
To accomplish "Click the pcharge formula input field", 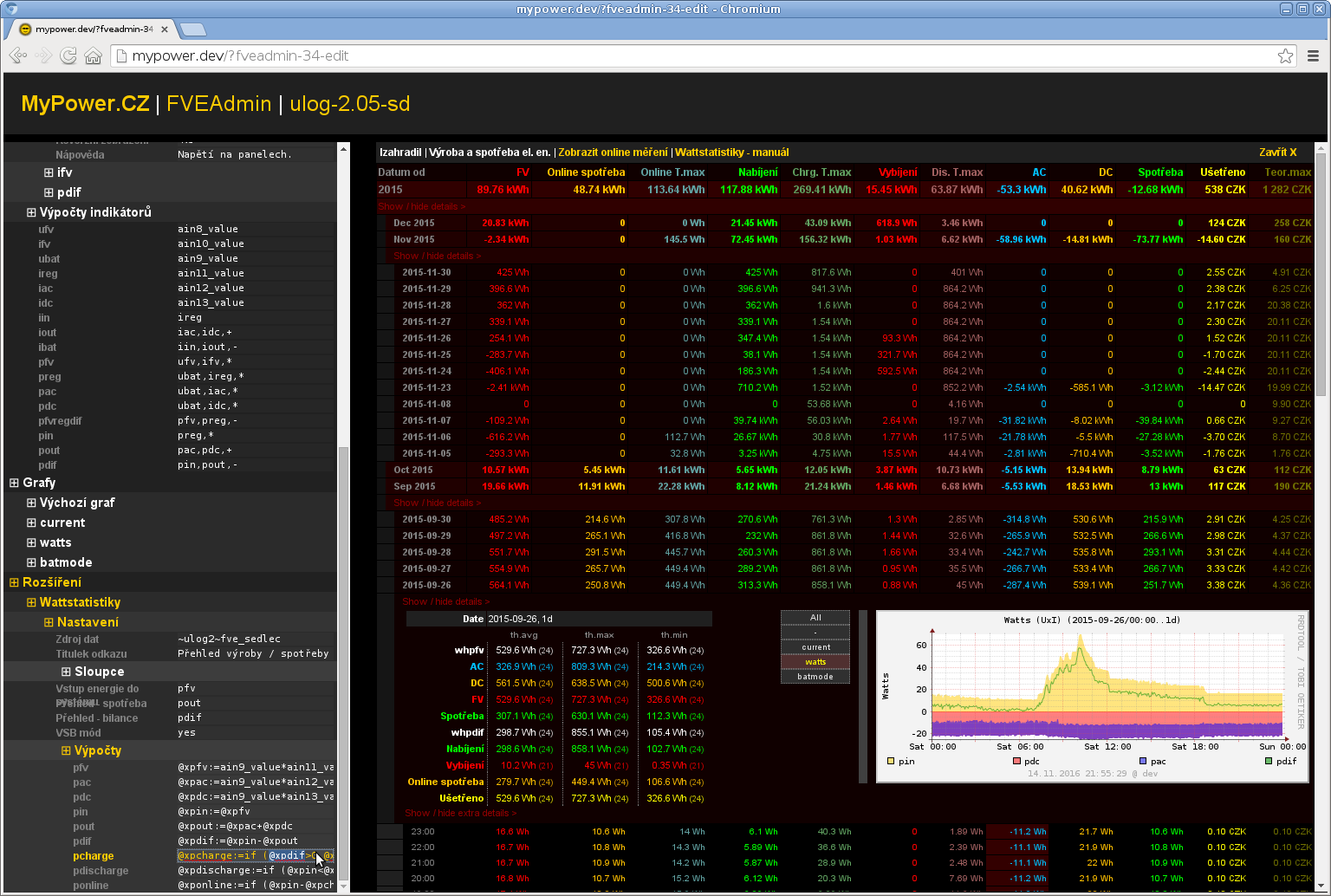I will [x=255, y=856].
